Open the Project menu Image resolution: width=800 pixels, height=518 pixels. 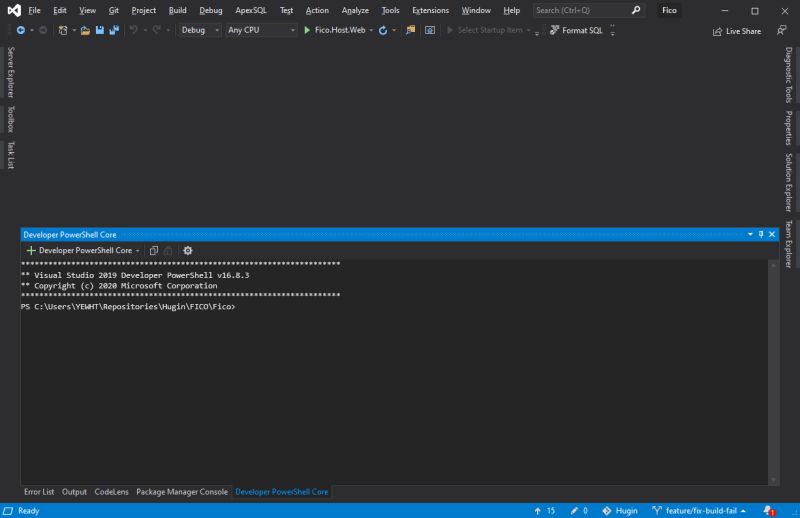coord(143,10)
